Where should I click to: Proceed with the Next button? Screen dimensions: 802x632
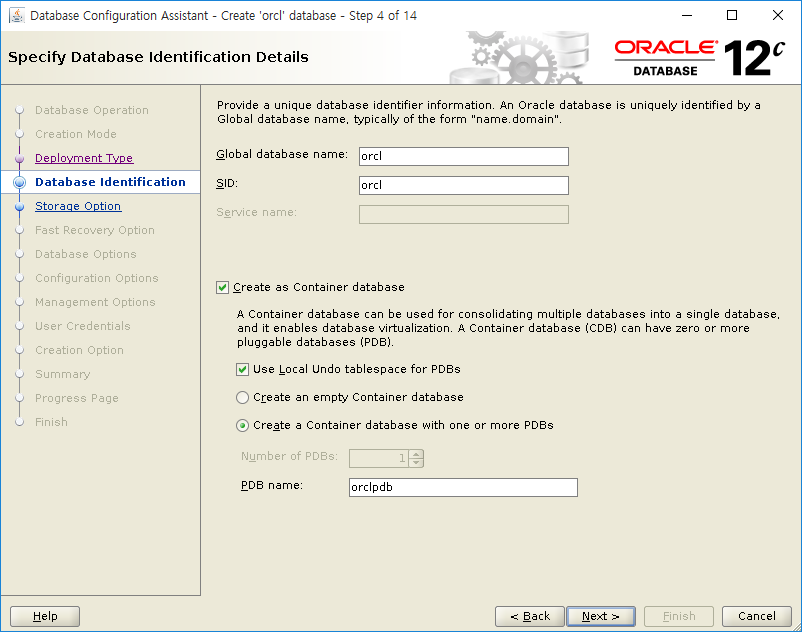click(601, 616)
